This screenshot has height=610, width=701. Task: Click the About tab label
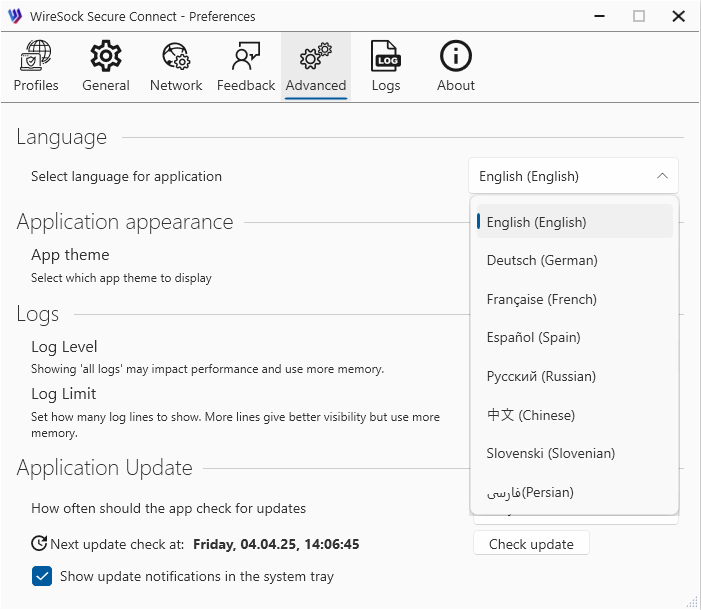pos(456,85)
